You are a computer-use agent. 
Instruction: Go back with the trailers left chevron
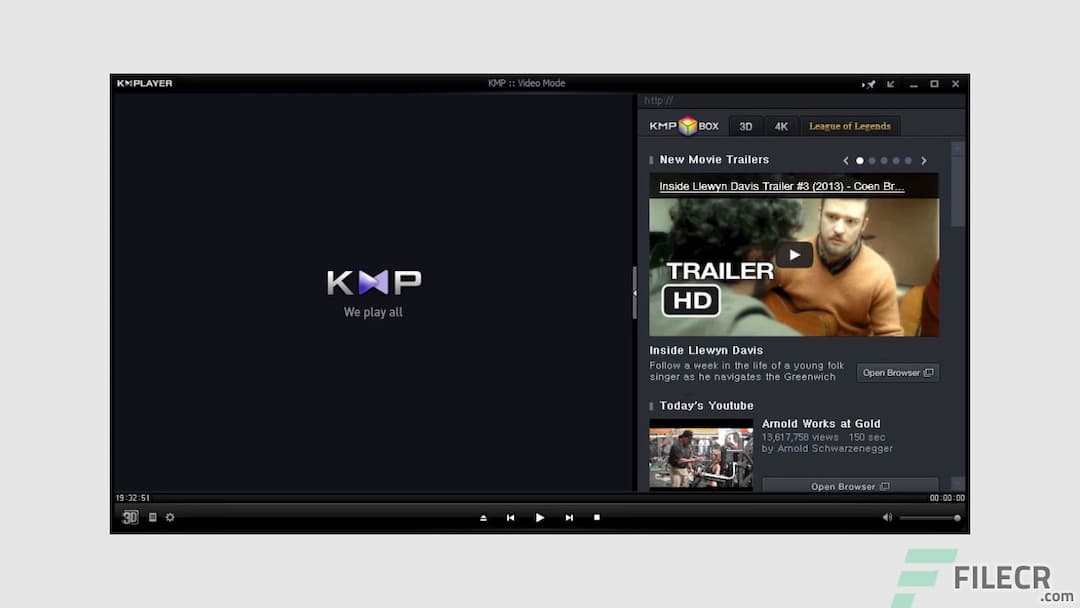845,160
